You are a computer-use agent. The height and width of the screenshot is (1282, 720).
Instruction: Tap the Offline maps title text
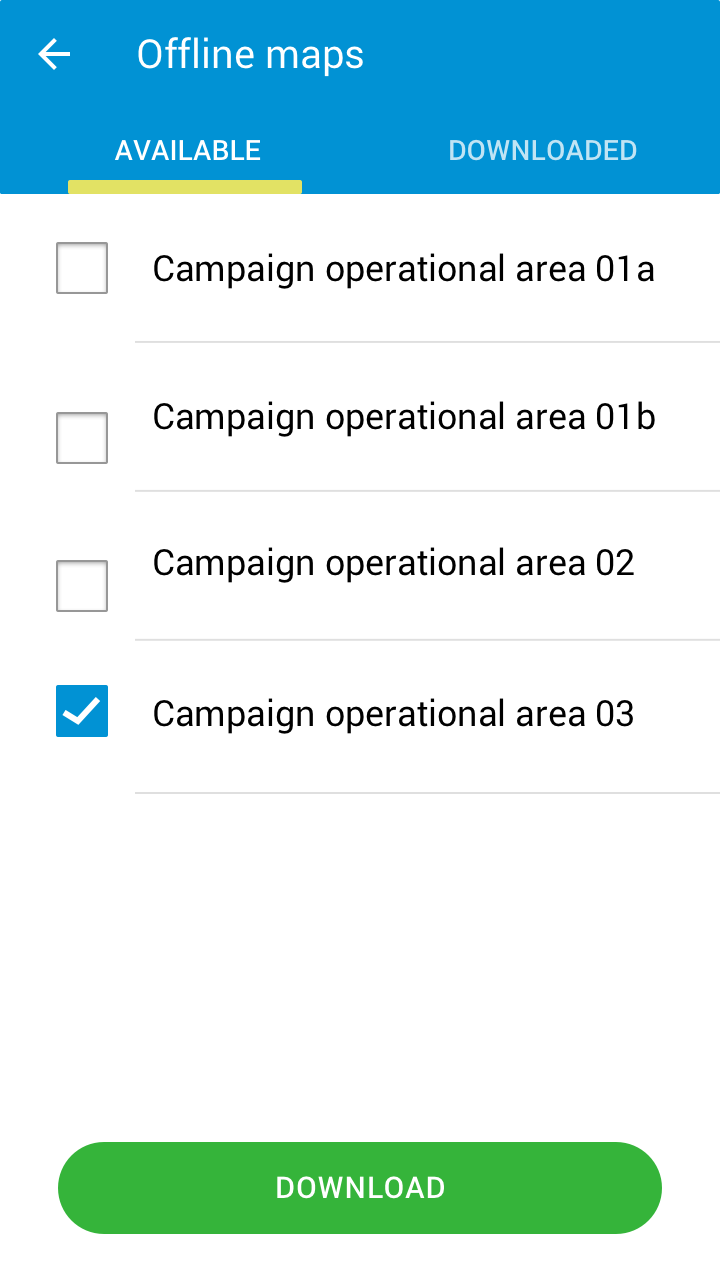click(251, 55)
